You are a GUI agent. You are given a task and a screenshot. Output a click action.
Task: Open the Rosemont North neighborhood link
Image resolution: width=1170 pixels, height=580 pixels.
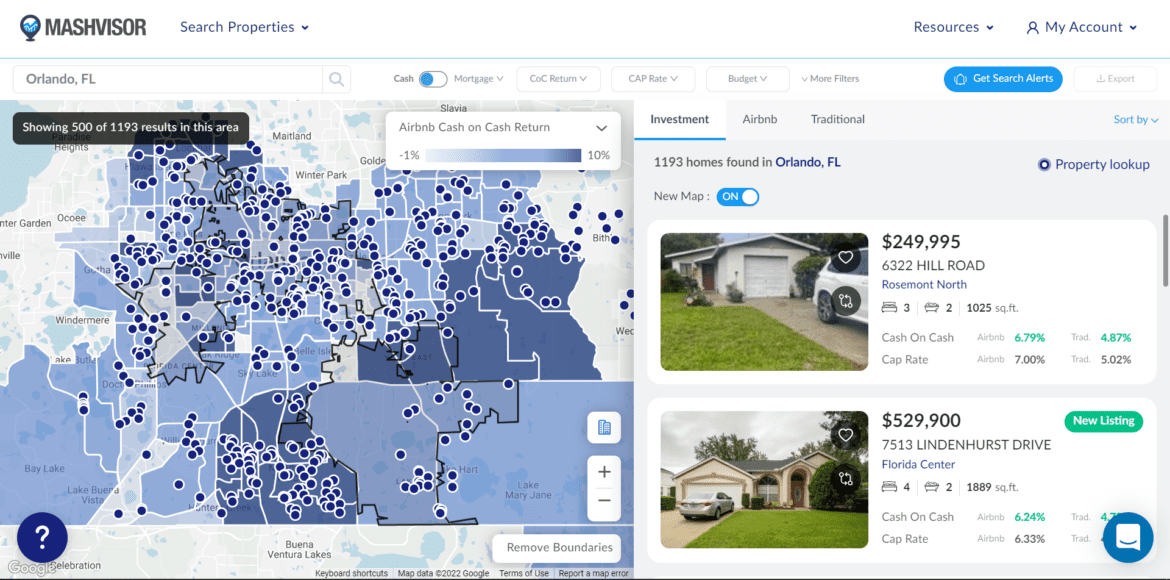tap(924, 284)
